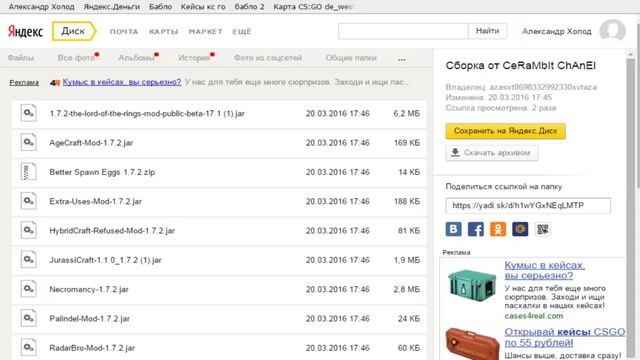Select file name Palindel-Mod-1.7.2.jar
The height and width of the screenshot is (360, 640).
pyautogui.click(x=89, y=319)
